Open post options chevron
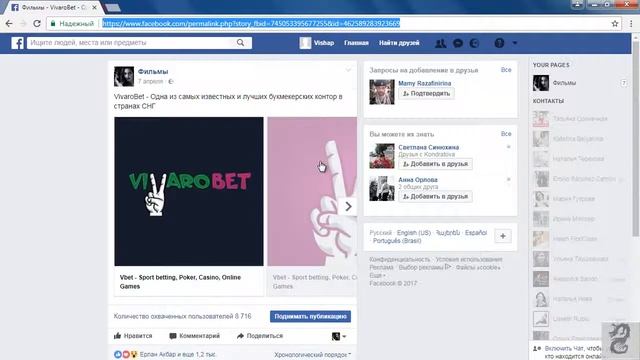 (348, 70)
